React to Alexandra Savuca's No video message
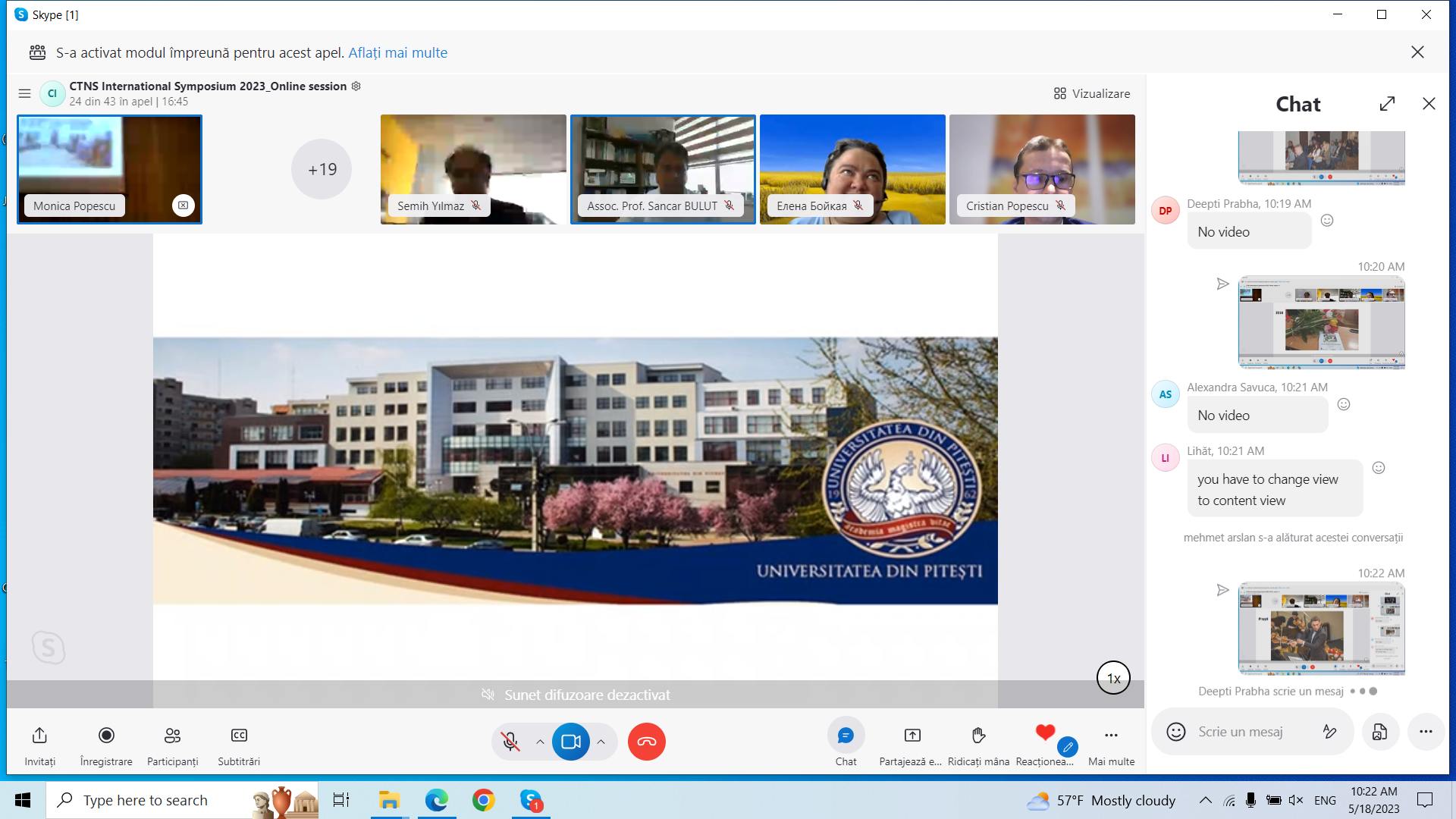This screenshot has width=1456, height=819. click(x=1344, y=404)
